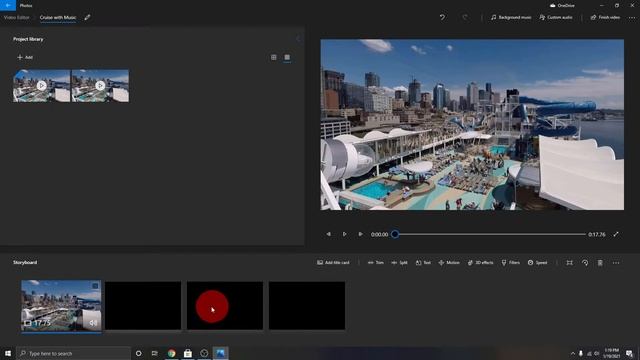Open Task View on taskbar
Viewport: 640px width, 360px height.
pos(155,353)
